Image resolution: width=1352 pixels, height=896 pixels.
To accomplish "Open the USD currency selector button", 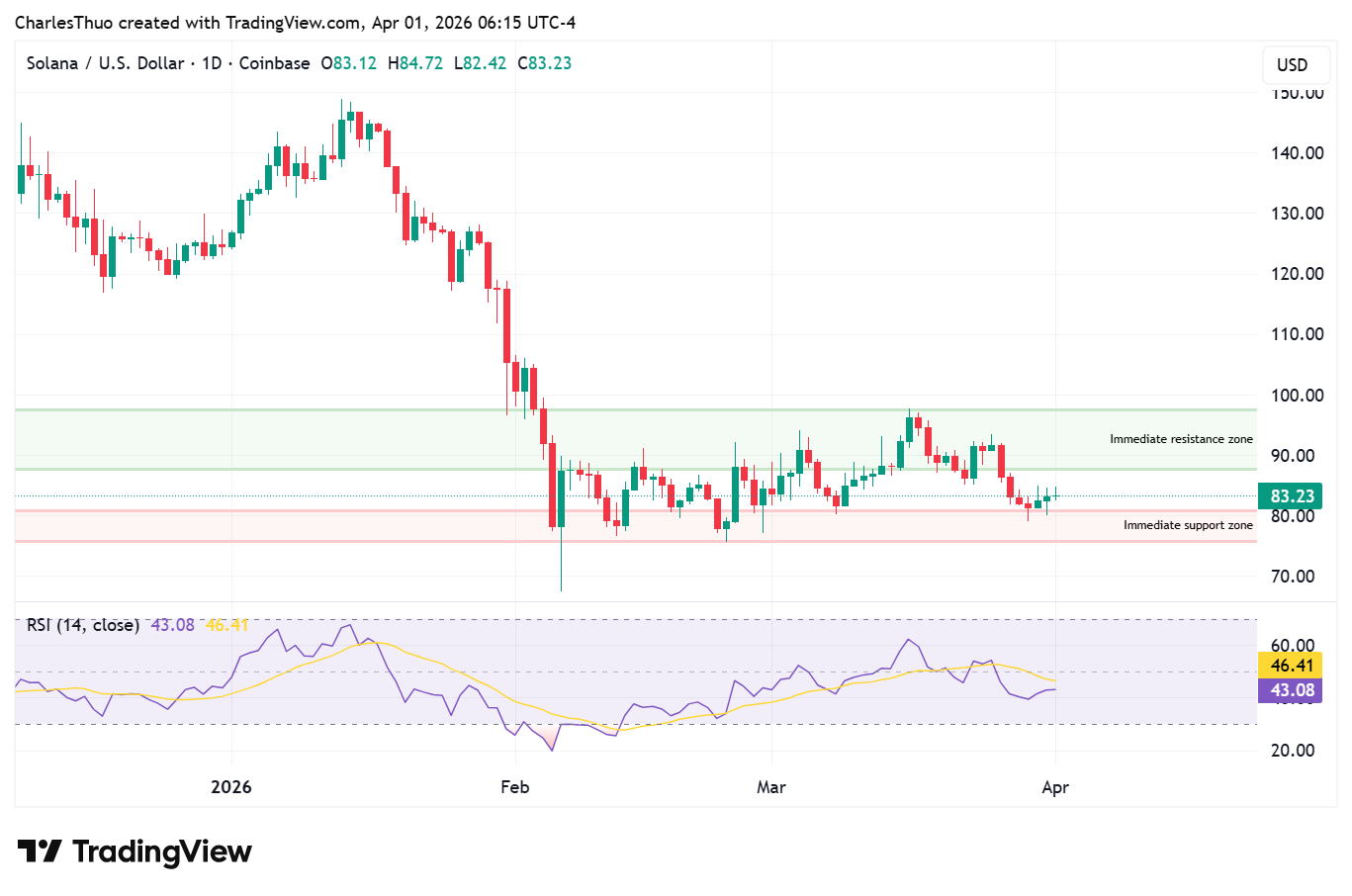I will [1295, 65].
